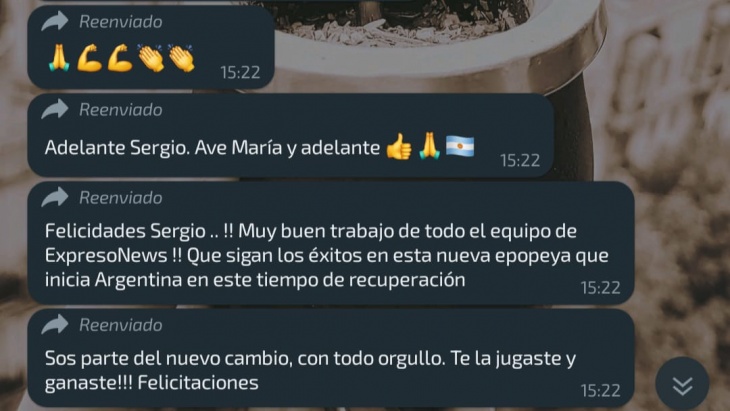Click forward arrow on 'Sos parte' message
The width and height of the screenshot is (730, 411).
(x=55, y=324)
